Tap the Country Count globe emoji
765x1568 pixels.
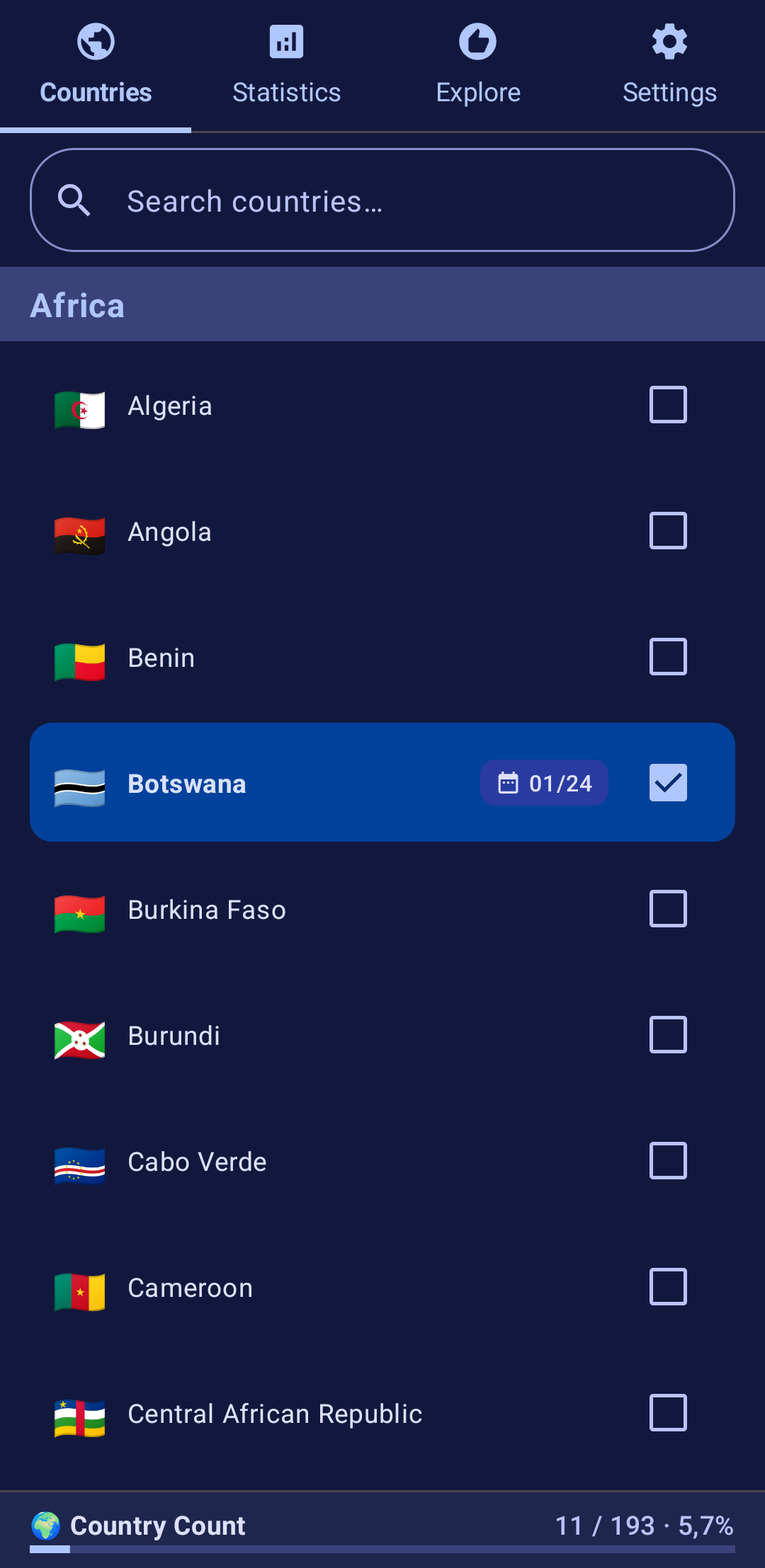[46, 1525]
